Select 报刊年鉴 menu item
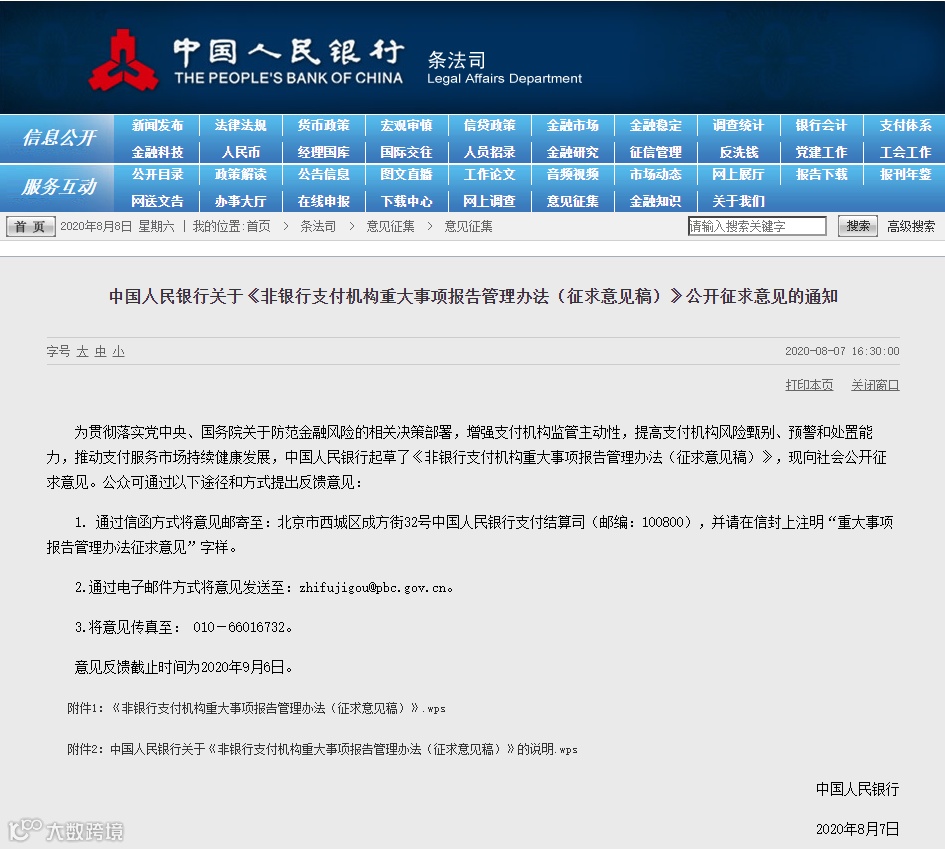The width and height of the screenshot is (945, 849). [x=905, y=175]
